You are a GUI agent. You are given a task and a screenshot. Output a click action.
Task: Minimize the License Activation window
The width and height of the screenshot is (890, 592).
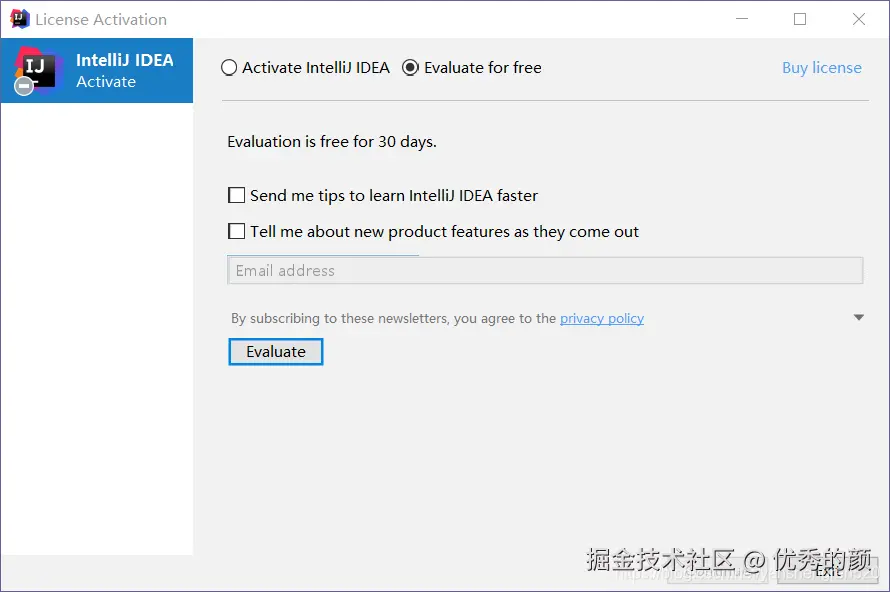point(741,19)
